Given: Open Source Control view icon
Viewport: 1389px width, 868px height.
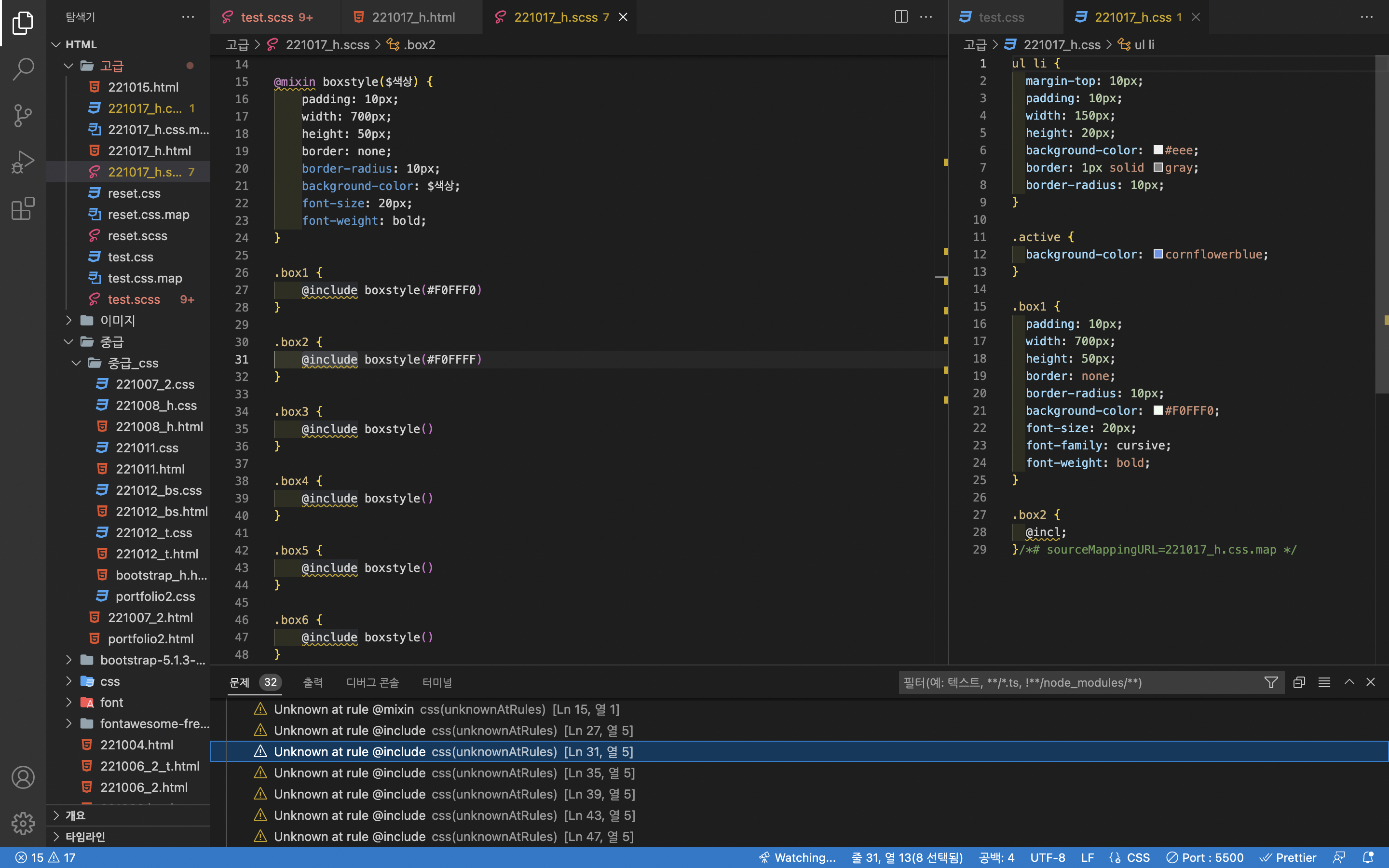Looking at the screenshot, I should 23,115.
